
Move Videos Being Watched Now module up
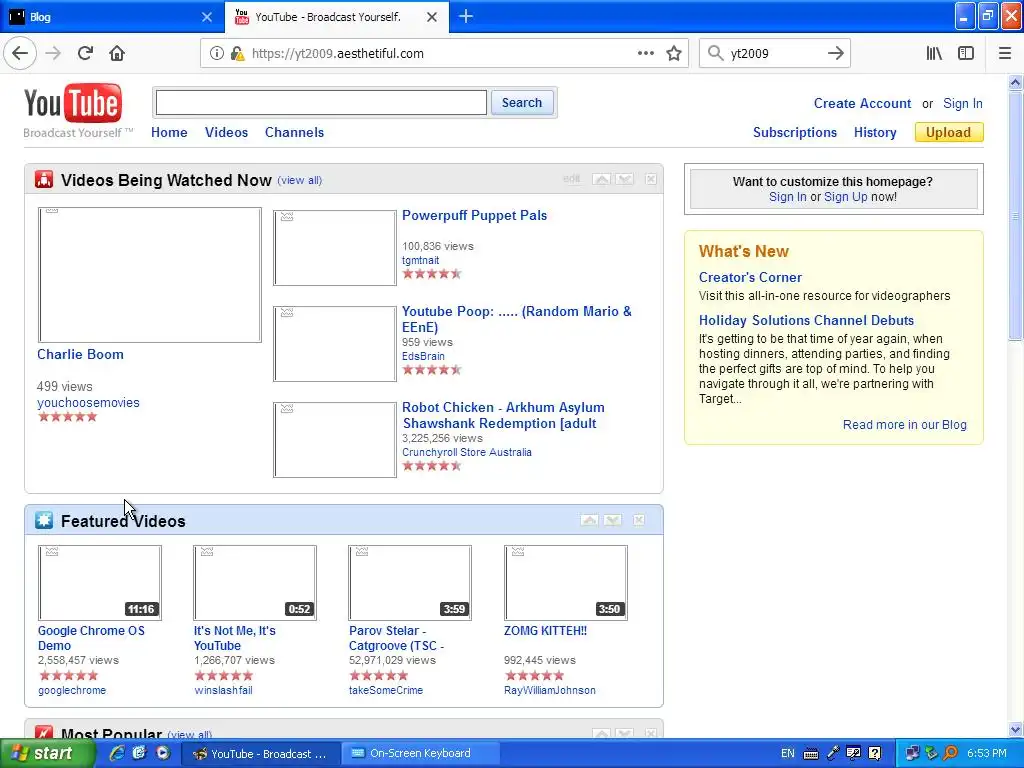(x=601, y=179)
